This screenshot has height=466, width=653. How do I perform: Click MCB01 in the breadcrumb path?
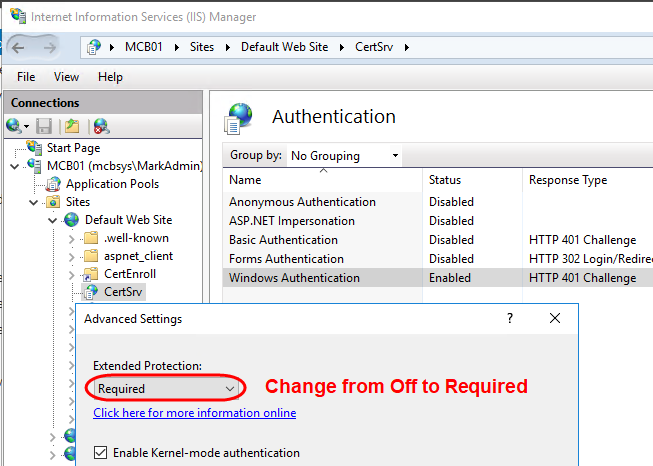[x=144, y=47]
